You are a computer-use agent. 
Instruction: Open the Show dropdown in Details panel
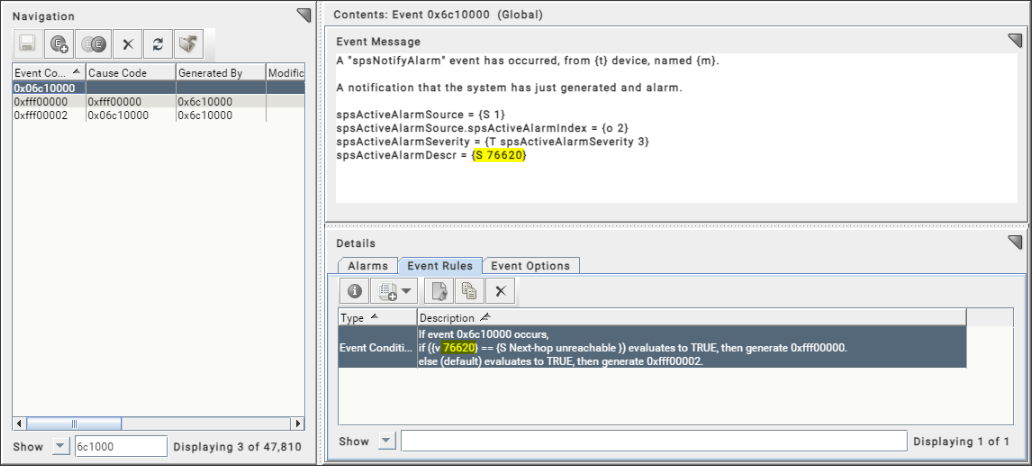[386, 441]
